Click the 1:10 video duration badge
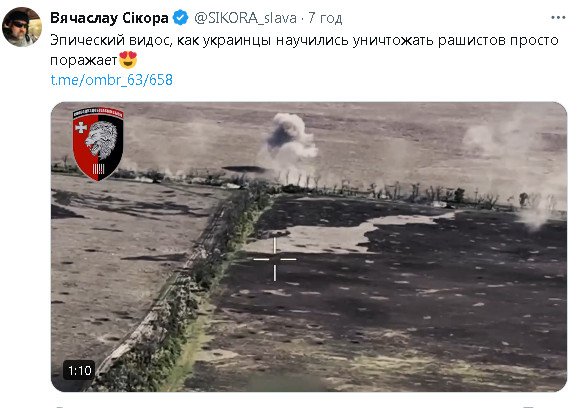577x408 pixels. (x=79, y=370)
